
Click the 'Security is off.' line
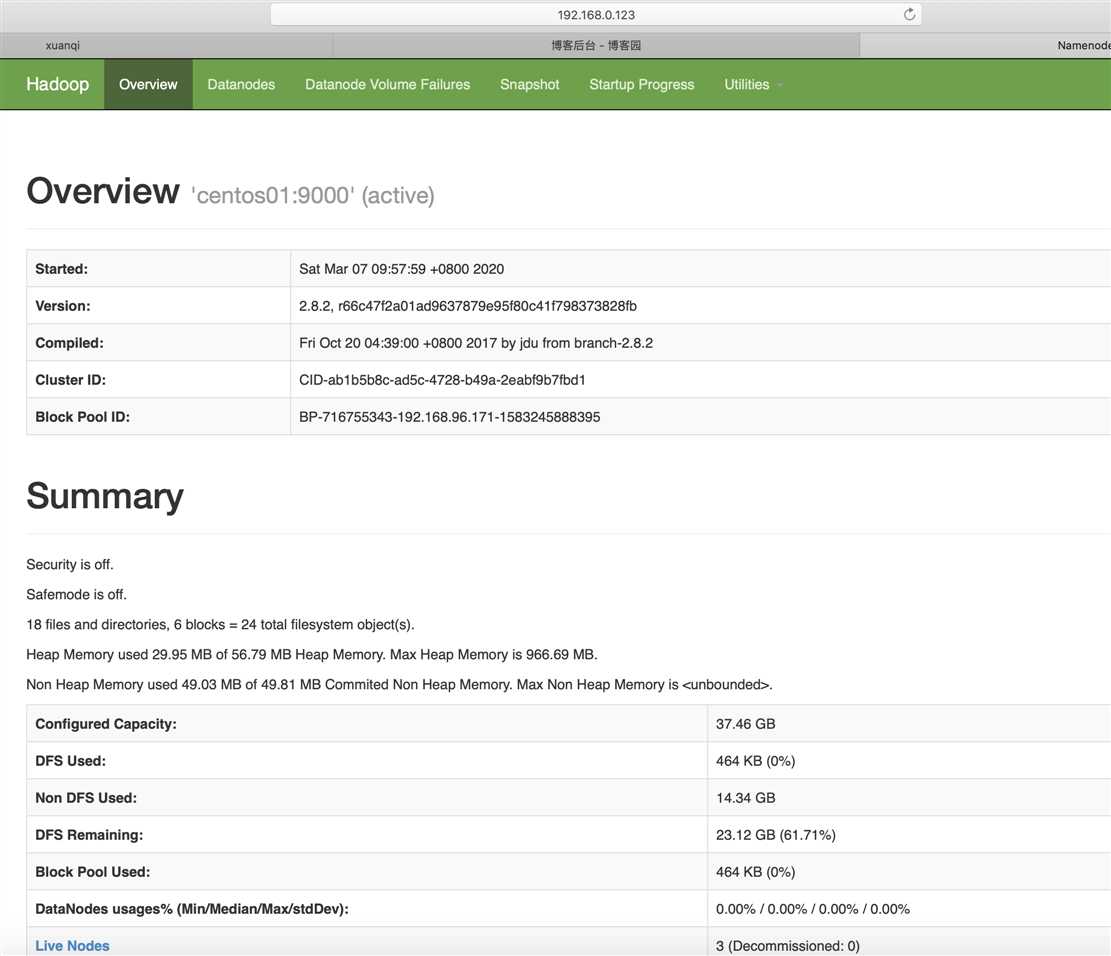tap(69, 564)
